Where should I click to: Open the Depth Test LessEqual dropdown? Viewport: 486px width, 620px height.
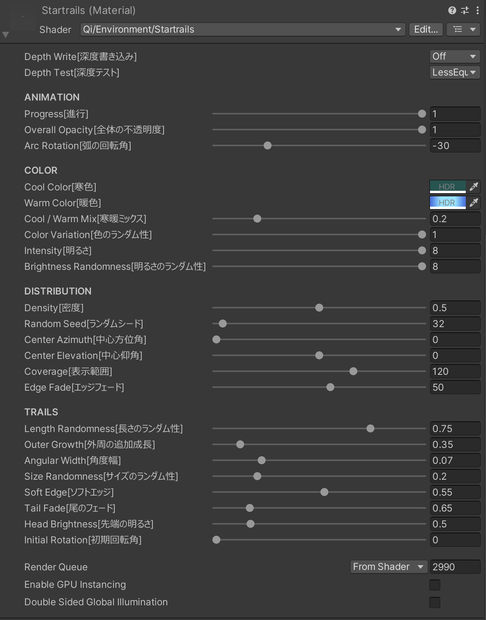click(455, 72)
